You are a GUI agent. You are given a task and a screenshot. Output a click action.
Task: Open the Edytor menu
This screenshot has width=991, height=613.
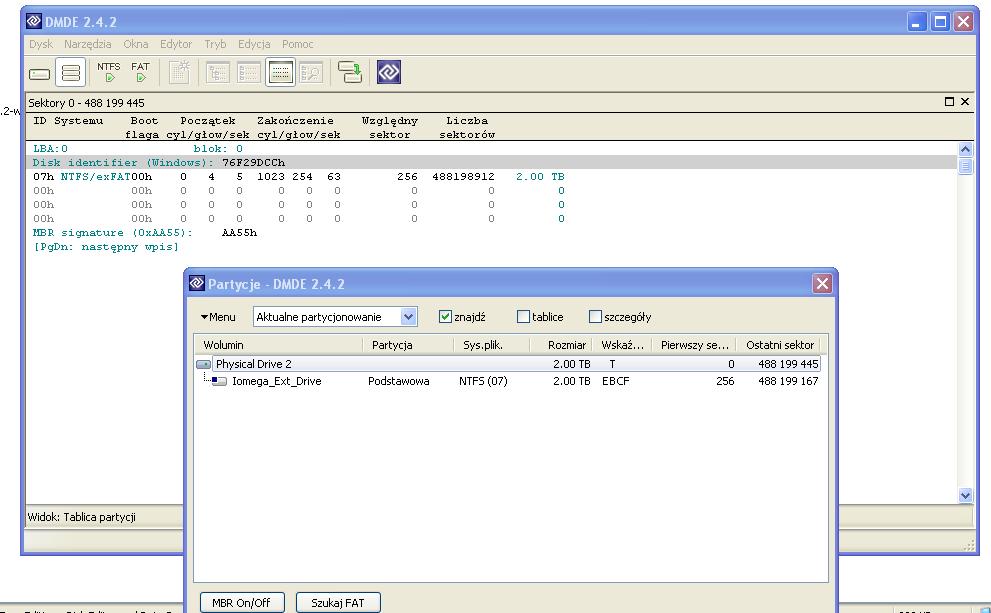176,44
